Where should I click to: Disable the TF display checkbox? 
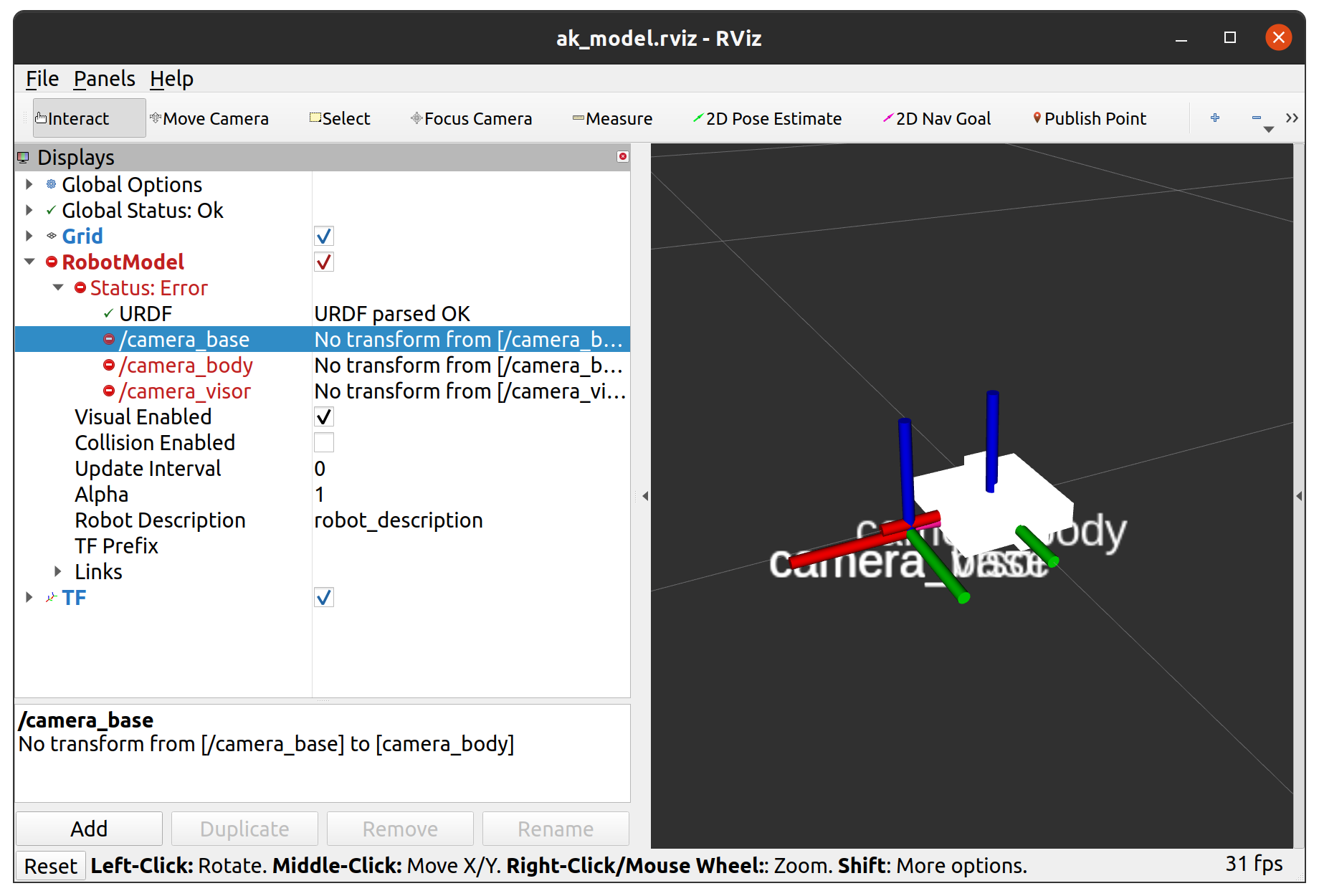(323, 597)
